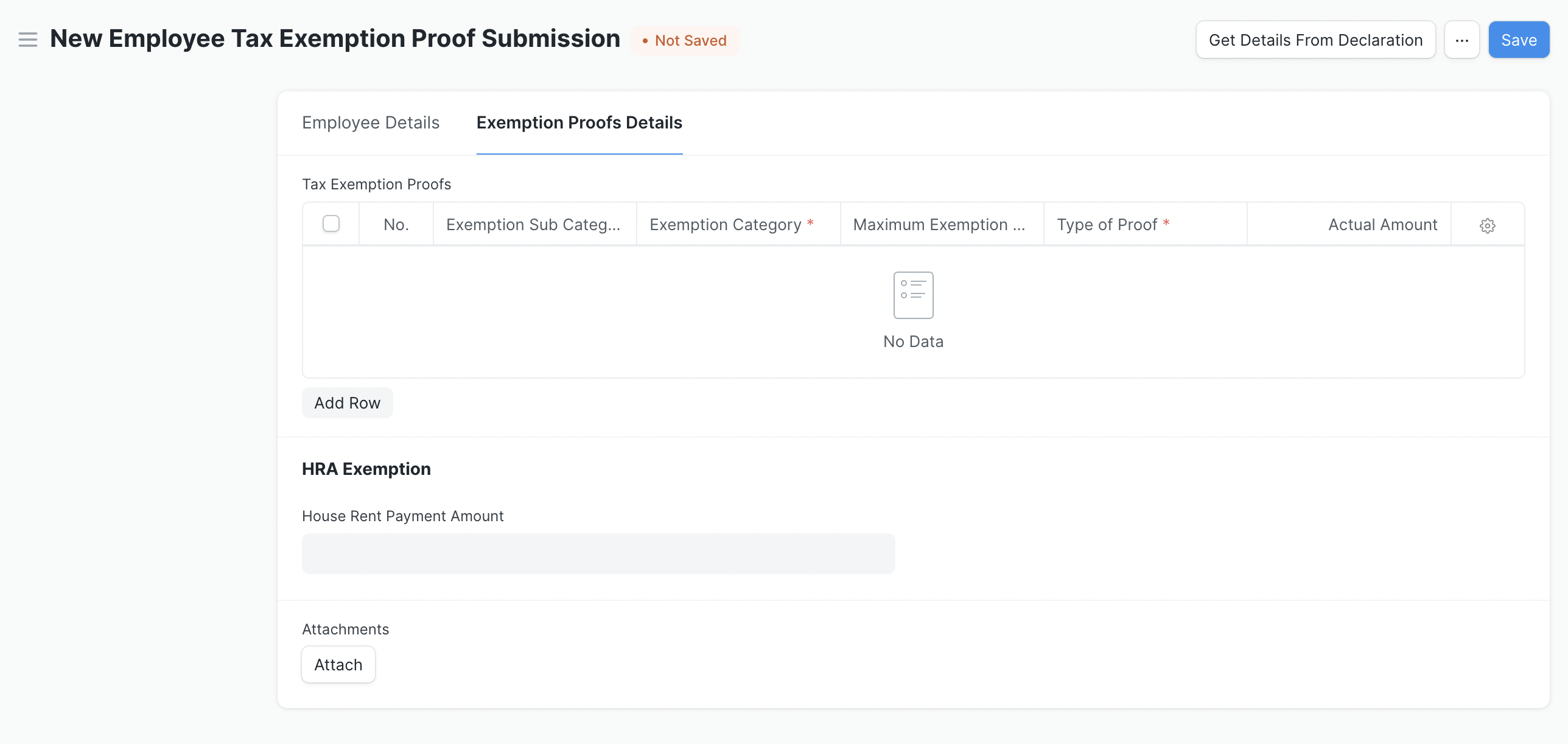Check the select-all rows checkbox

click(331, 223)
